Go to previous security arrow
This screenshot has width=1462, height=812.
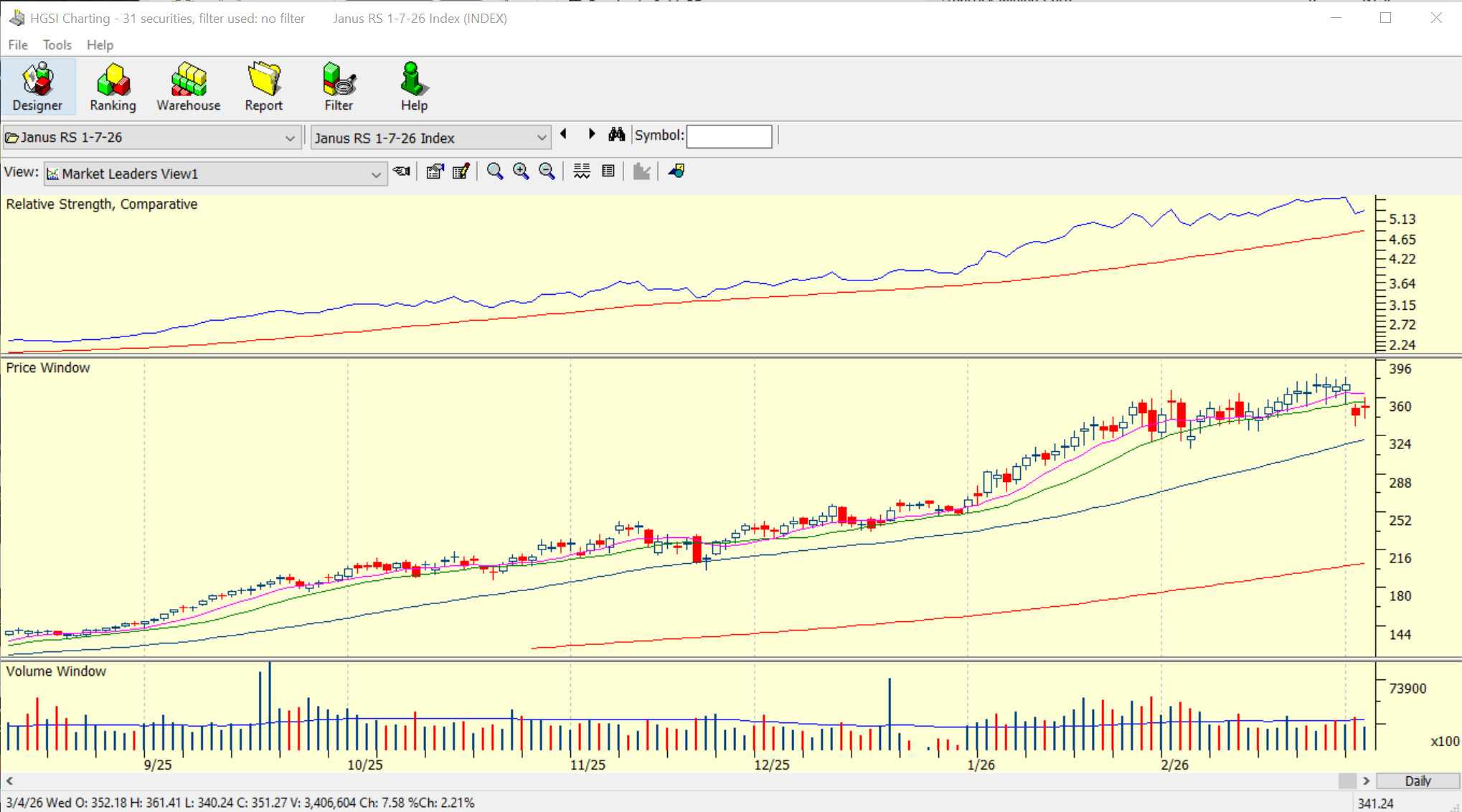click(564, 134)
